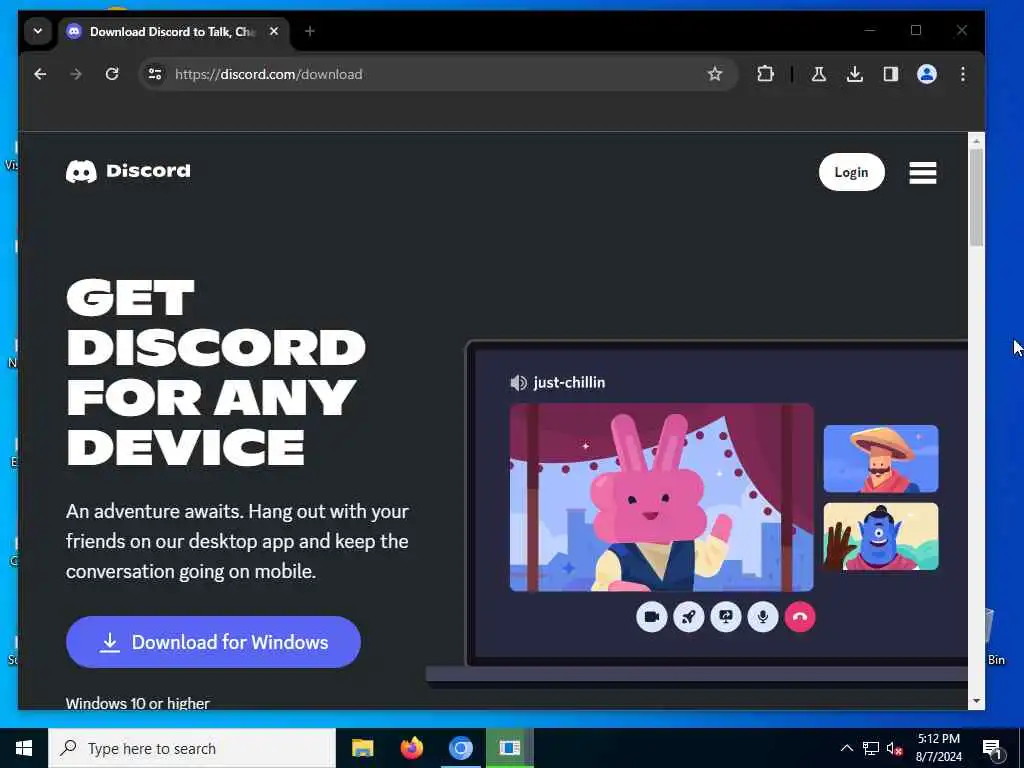Show hidden system tray icons

pyautogui.click(x=846, y=748)
